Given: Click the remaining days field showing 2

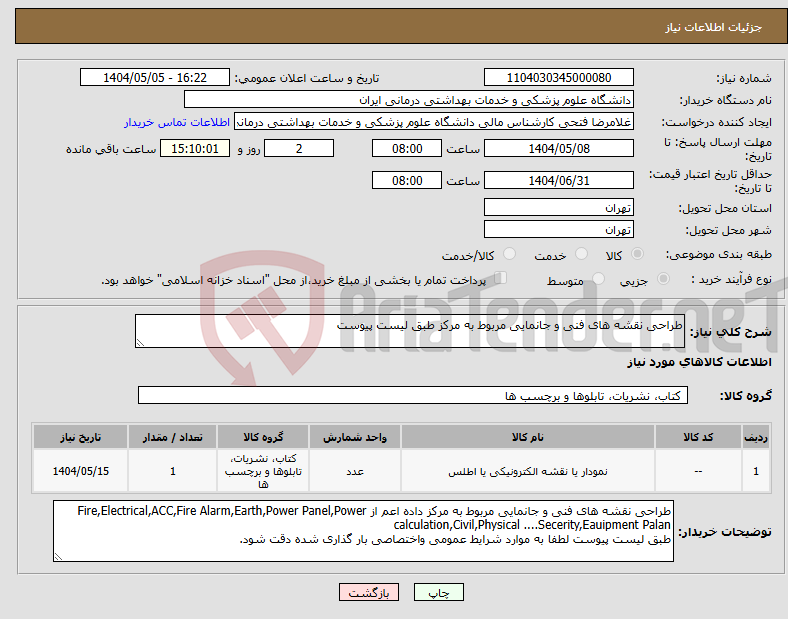Looking at the screenshot, I should [299, 149].
